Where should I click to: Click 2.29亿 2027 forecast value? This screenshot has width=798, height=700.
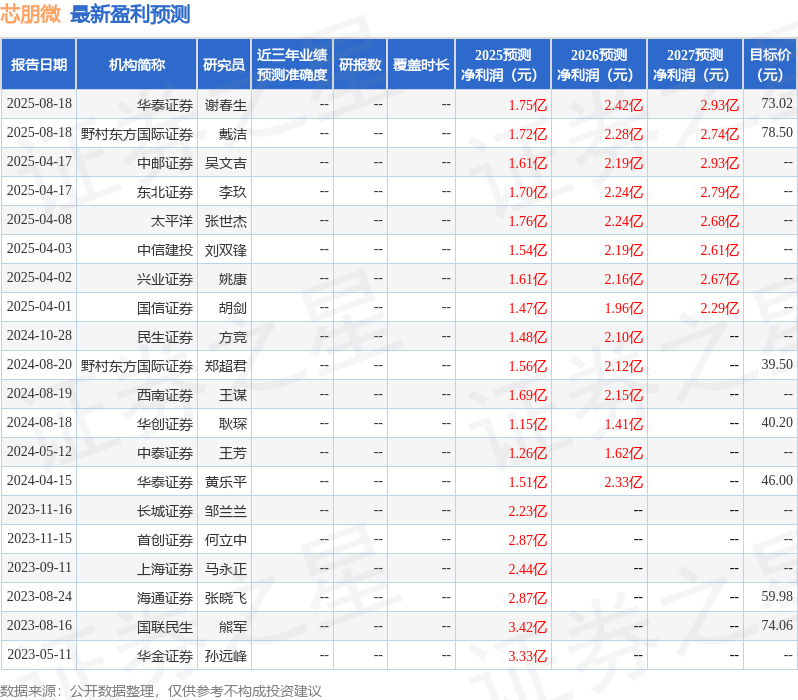(720, 308)
